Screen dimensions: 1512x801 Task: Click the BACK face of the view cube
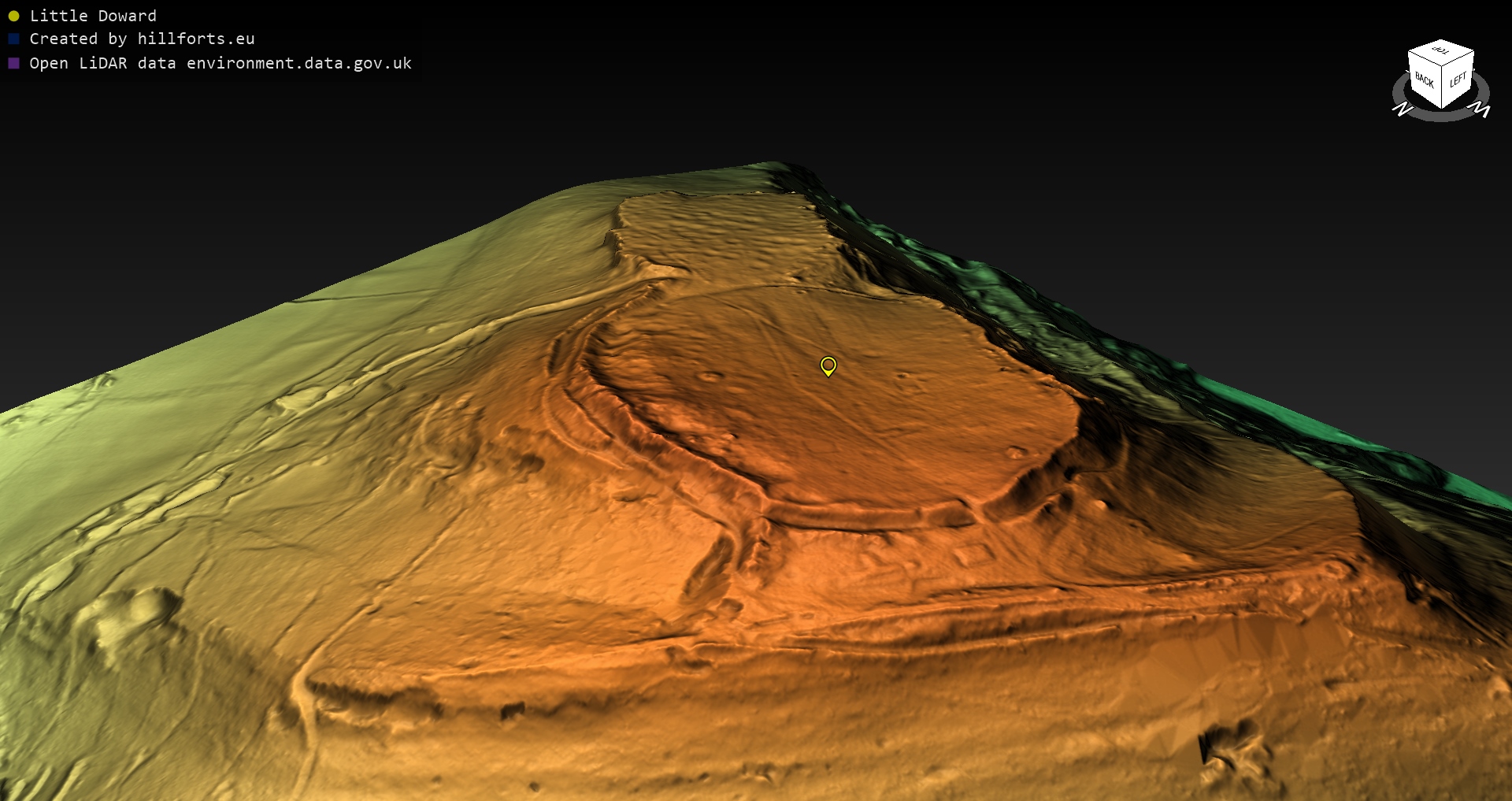tap(1424, 80)
